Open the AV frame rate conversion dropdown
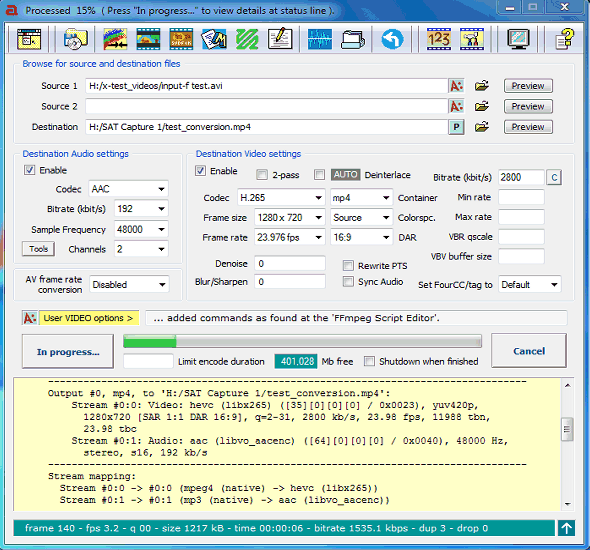This screenshot has width=590, height=550. [129, 285]
